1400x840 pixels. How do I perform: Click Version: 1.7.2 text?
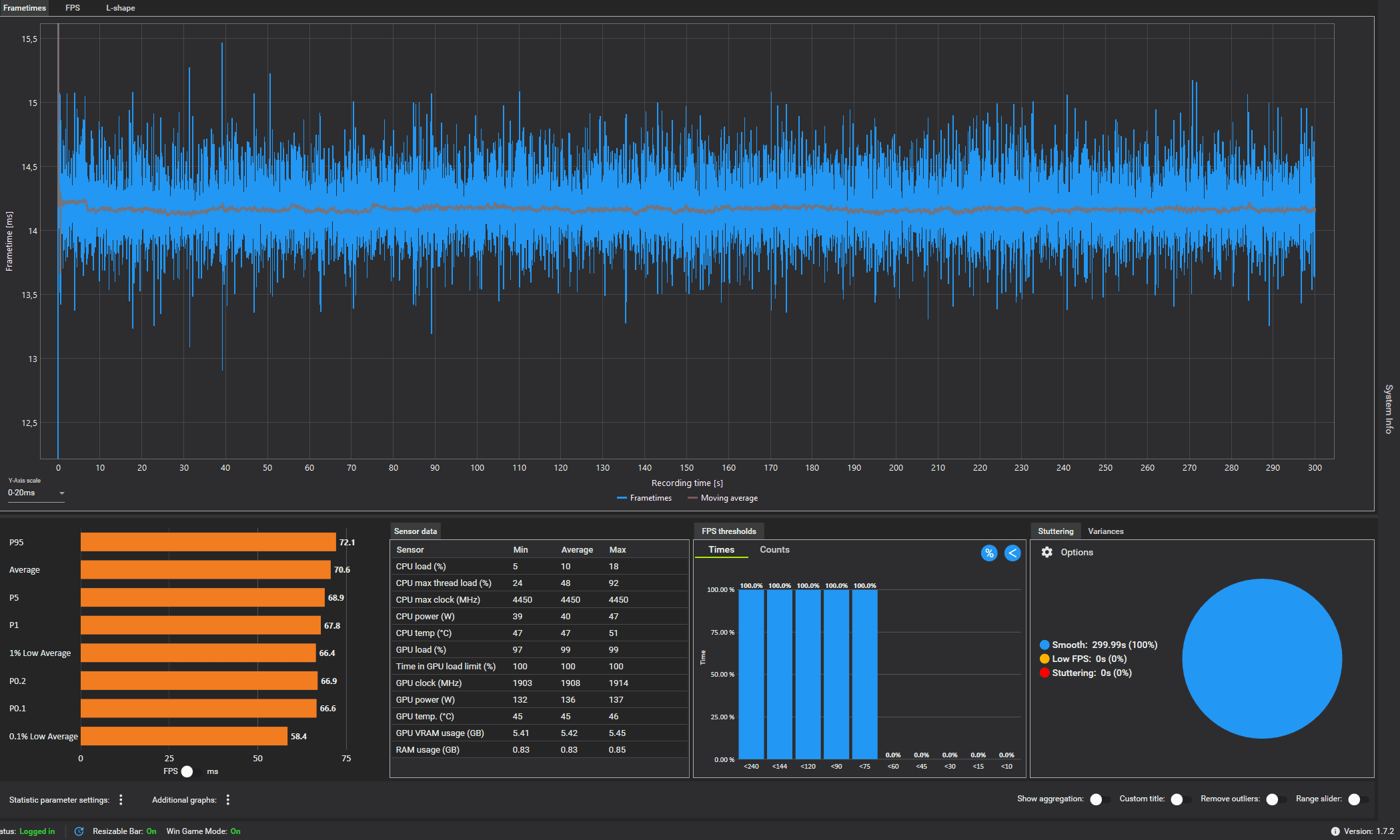pyautogui.click(x=1369, y=831)
